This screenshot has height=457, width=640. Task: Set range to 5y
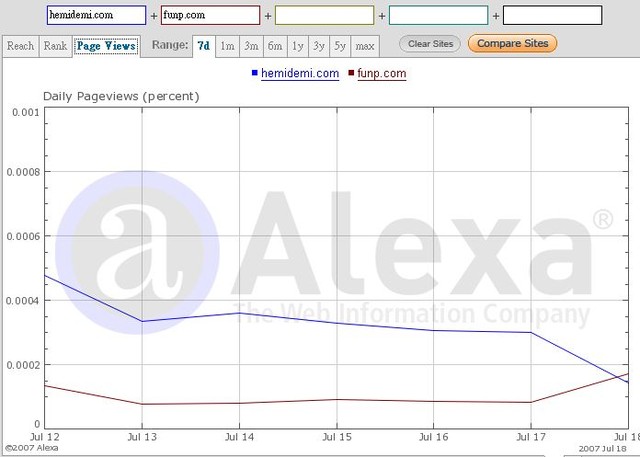click(340, 47)
